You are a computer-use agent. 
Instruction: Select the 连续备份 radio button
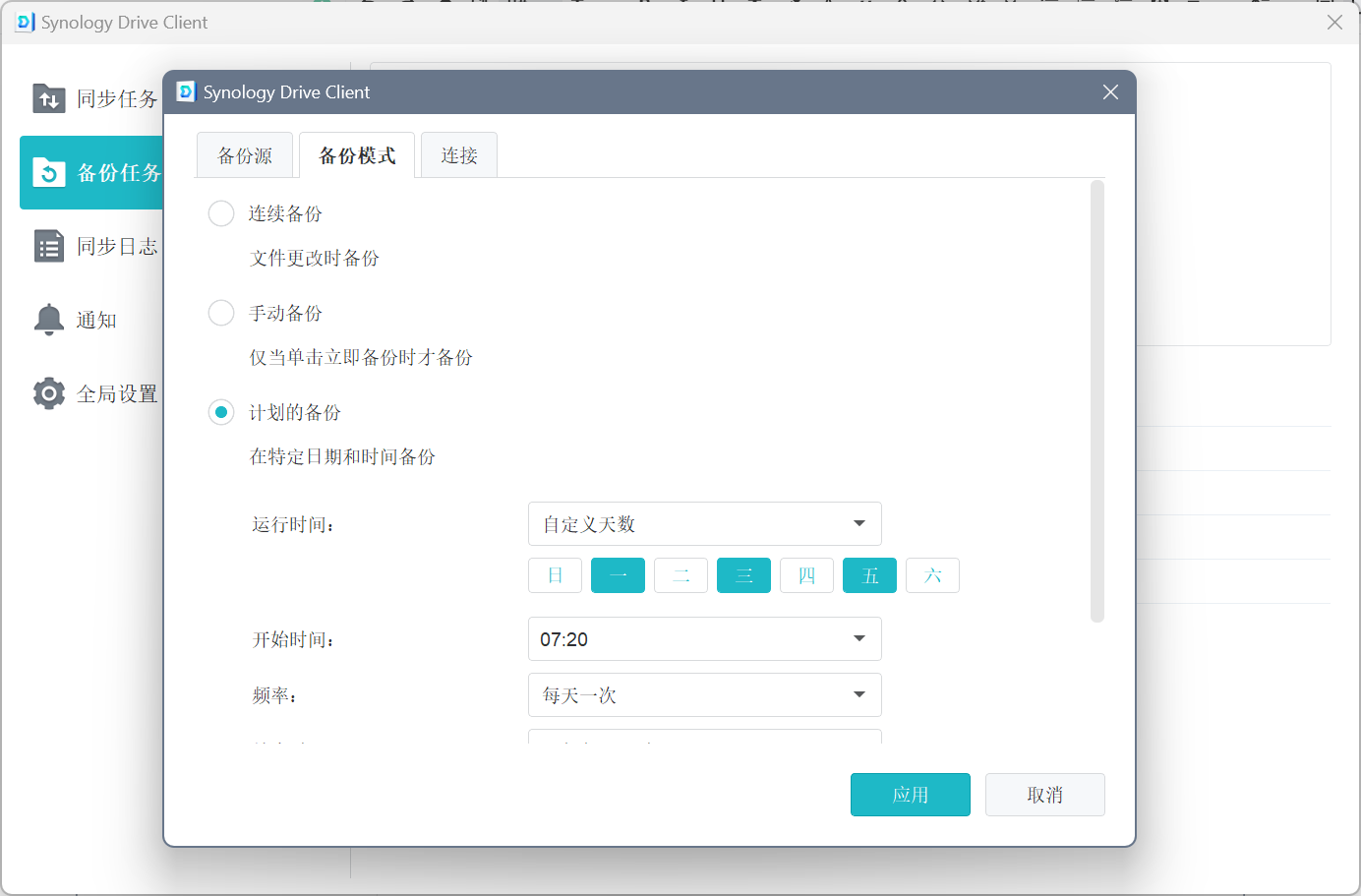221,213
